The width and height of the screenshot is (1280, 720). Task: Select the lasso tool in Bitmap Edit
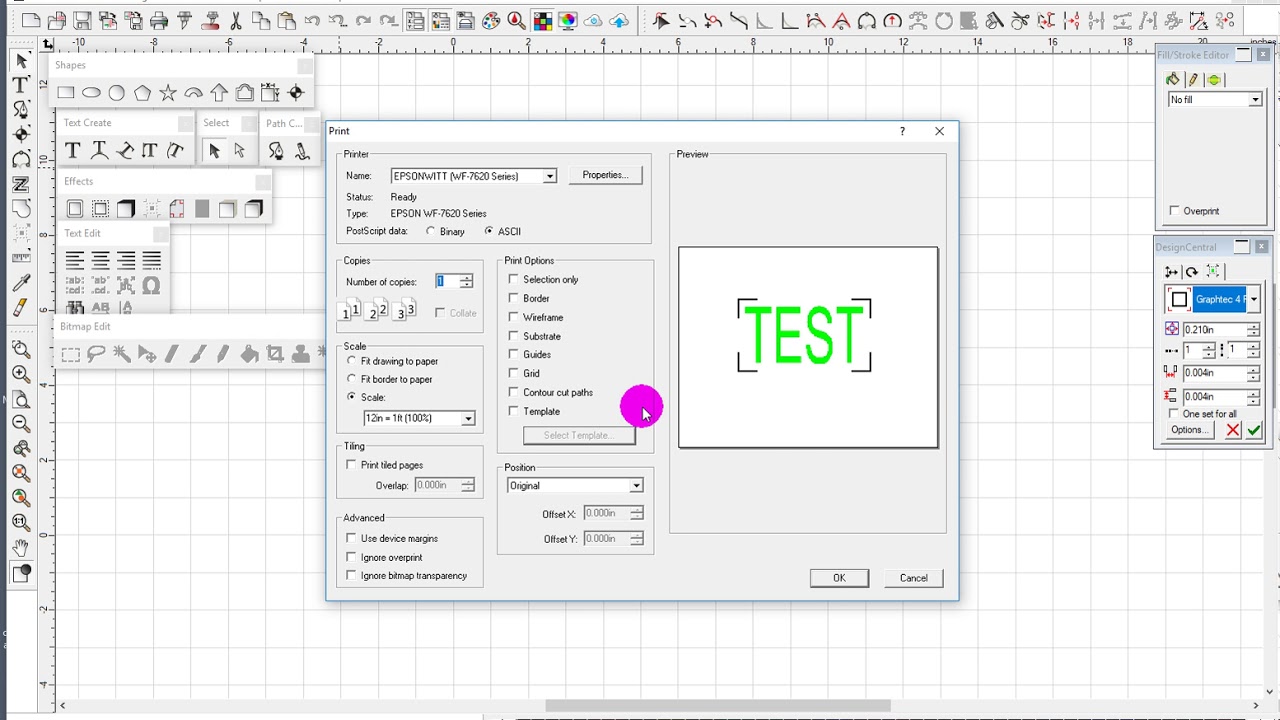click(x=96, y=354)
